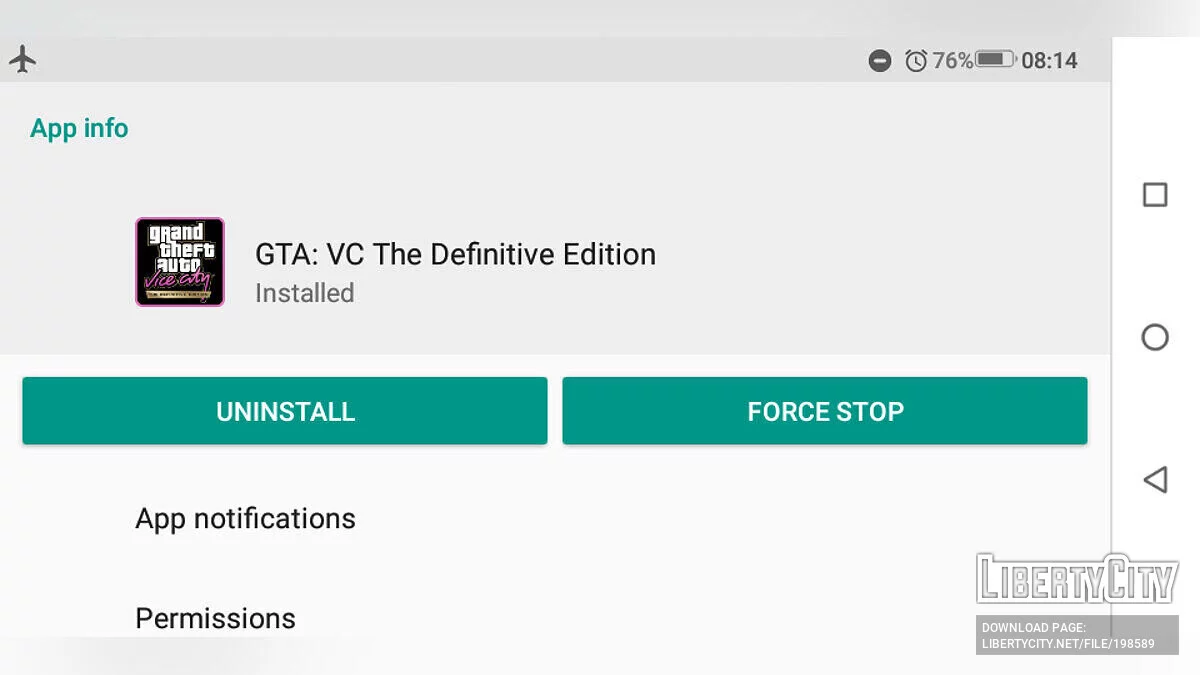This screenshot has height=675, width=1200.
Task: Tap the do-not-disturb status icon
Action: tap(880, 61)
